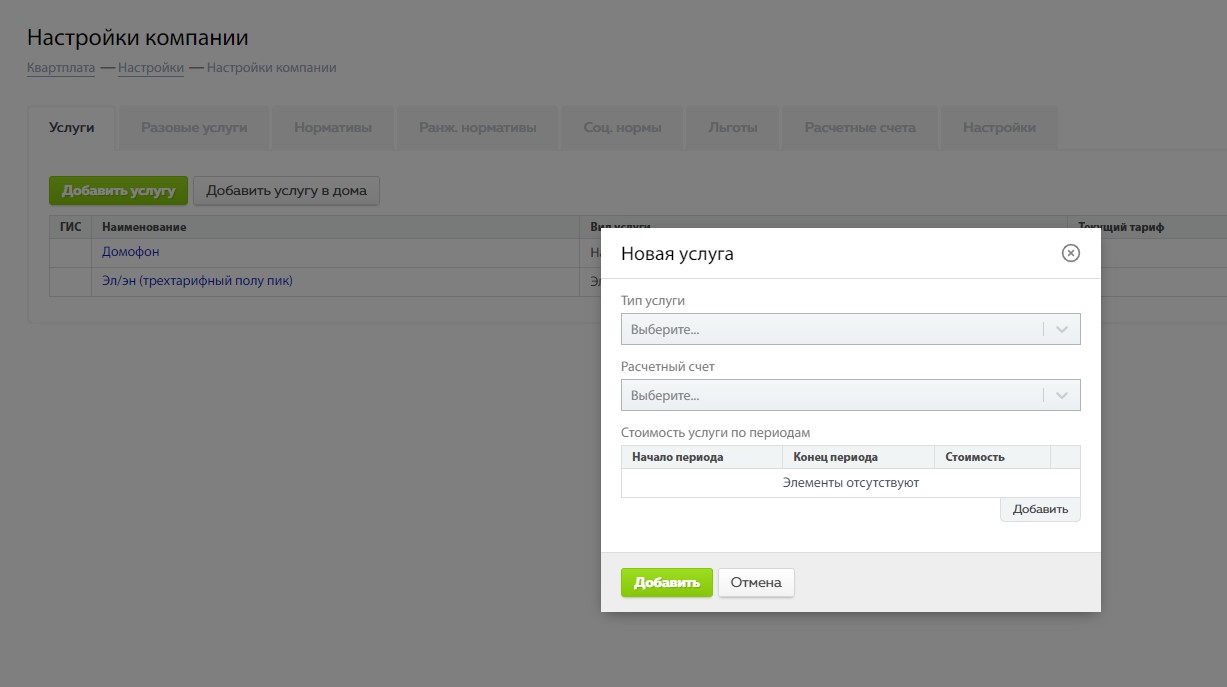
Task: Go to the Льготы tab
Action: (733, 128)
